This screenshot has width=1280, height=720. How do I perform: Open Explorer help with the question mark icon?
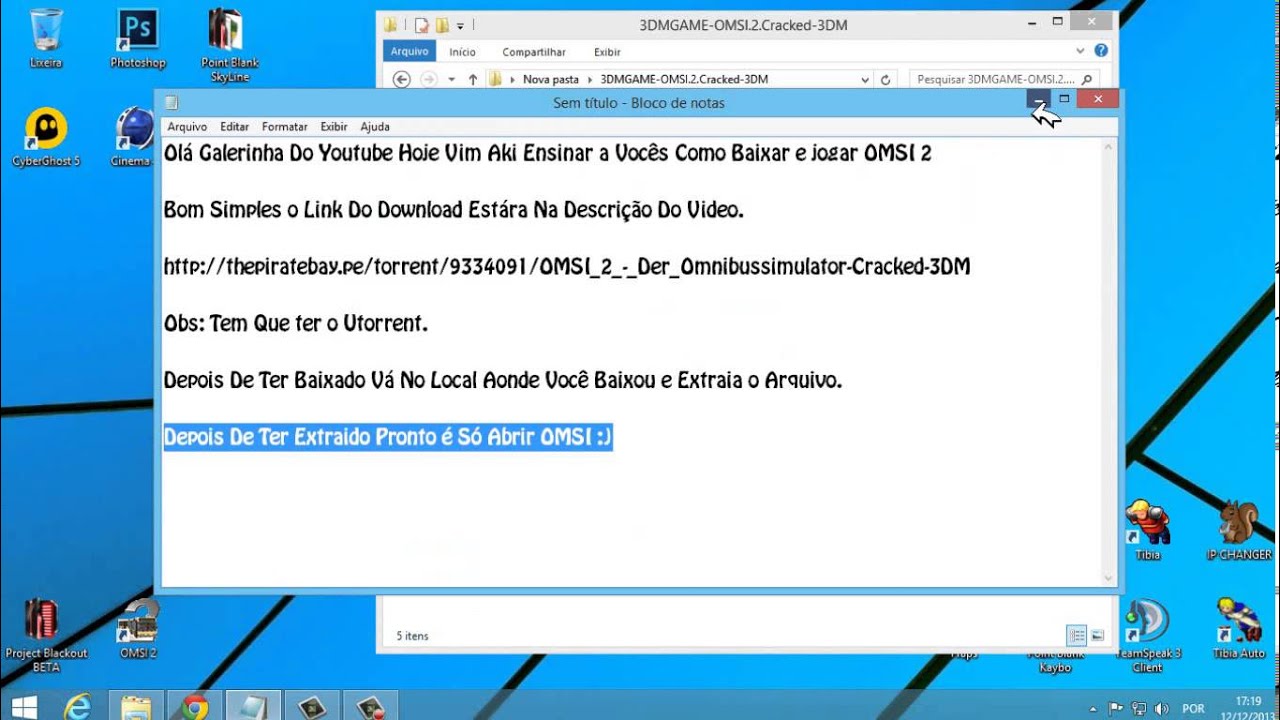click(x=1101, y=50)
